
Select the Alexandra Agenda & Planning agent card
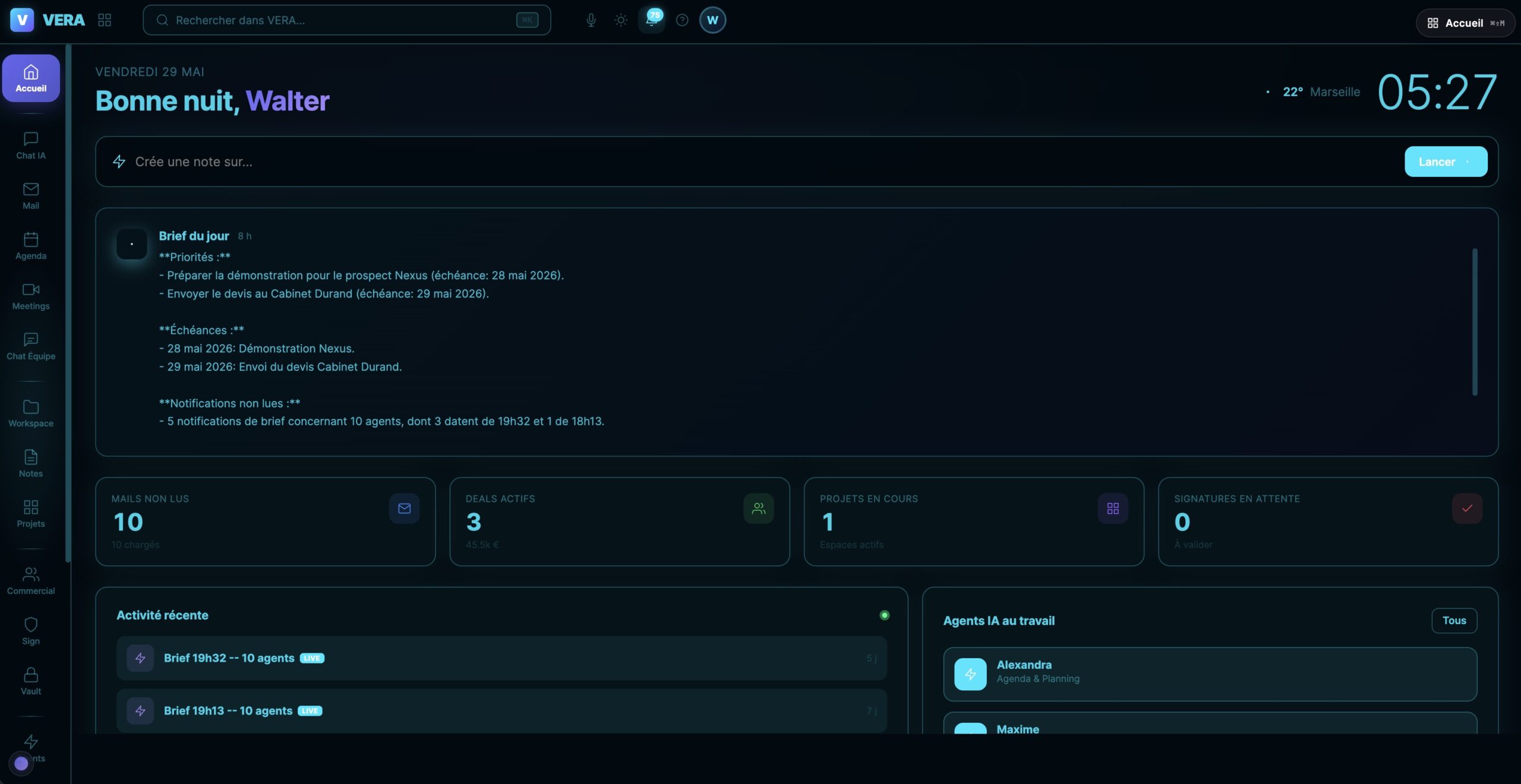pos(1210,674)
